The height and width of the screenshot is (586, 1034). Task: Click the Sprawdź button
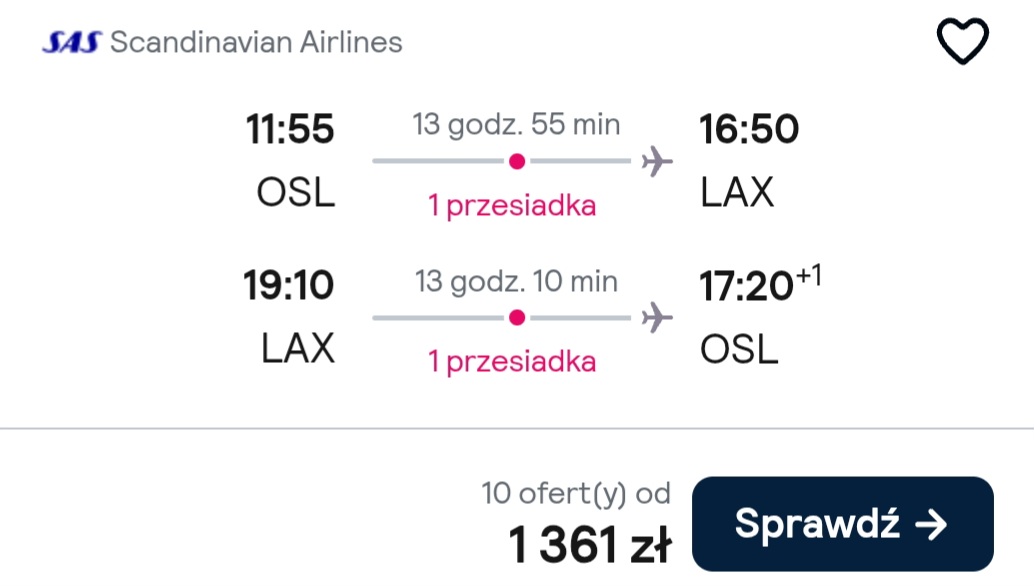[x=843, y=524]
